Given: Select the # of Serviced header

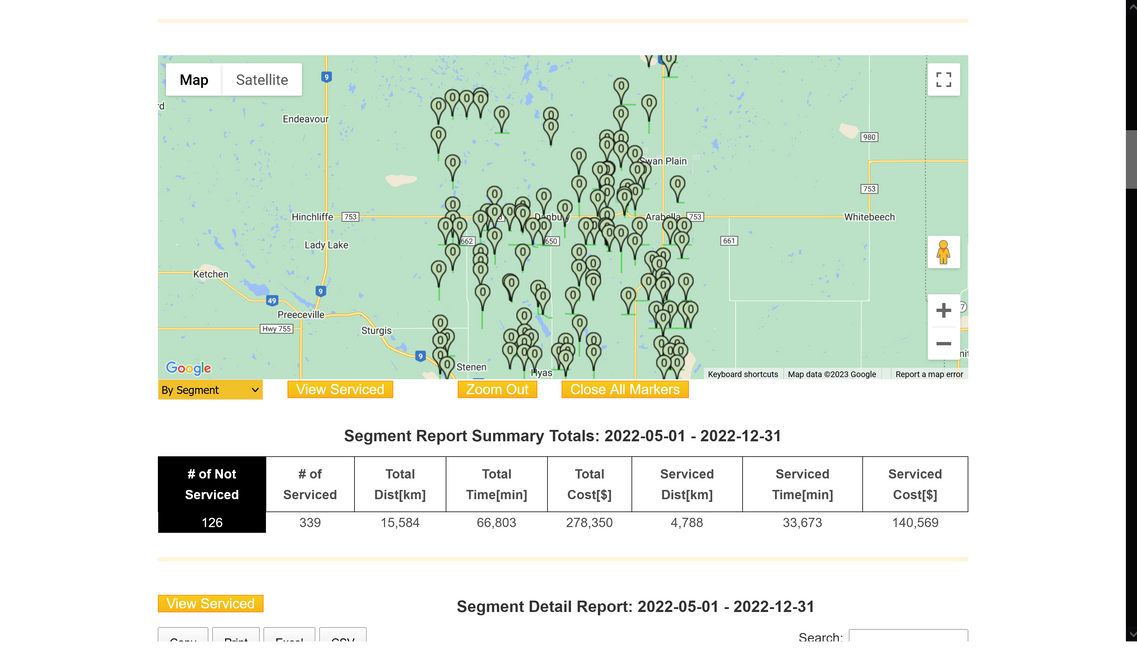Looking at the screenshot, I should pos(310,484).
